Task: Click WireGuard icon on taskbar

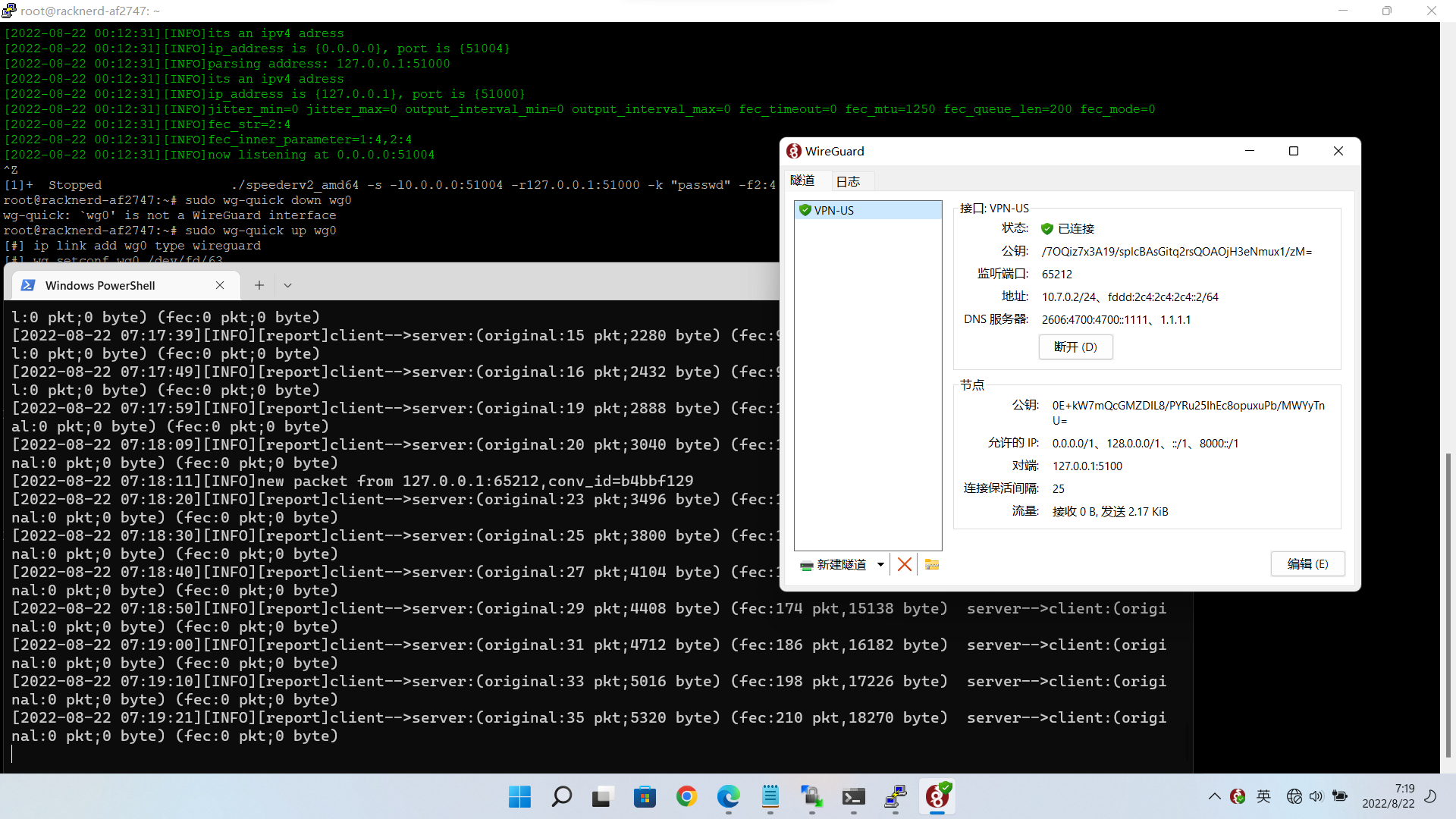Action: 937,796
